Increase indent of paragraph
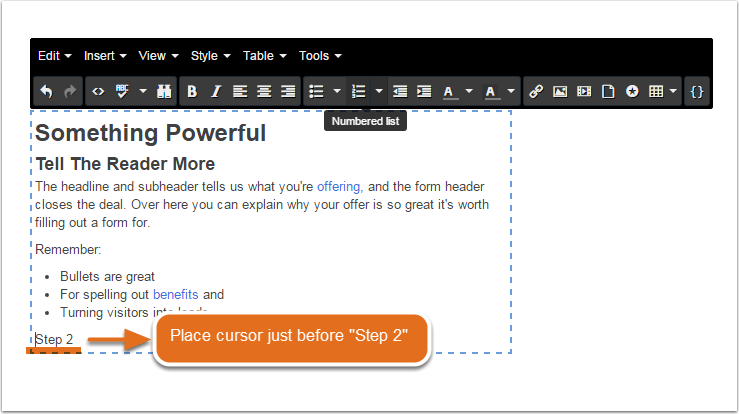 424,91
